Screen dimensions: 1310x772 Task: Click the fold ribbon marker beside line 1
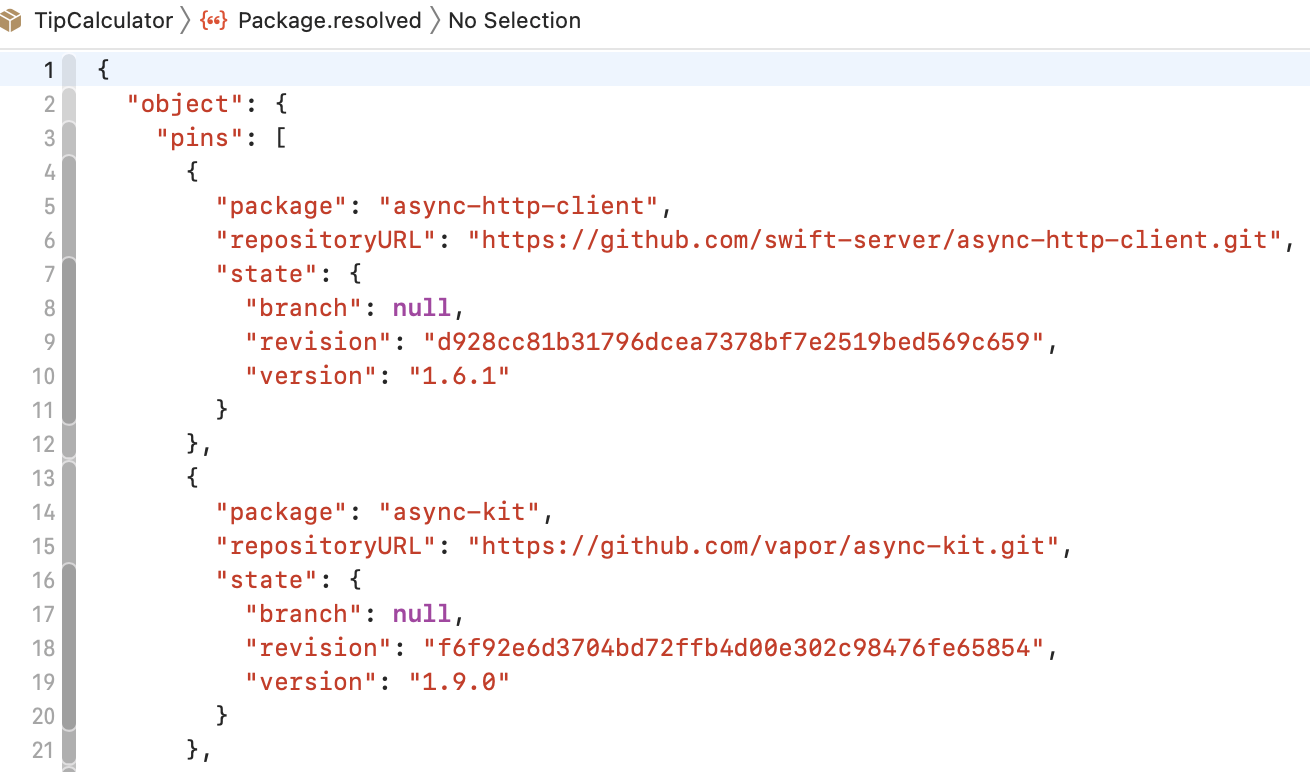tap(68, 69)
